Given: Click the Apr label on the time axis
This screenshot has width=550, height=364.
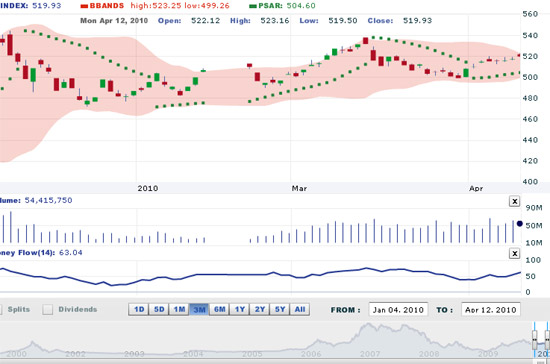Looking at the screenshot, I should 476,188.
